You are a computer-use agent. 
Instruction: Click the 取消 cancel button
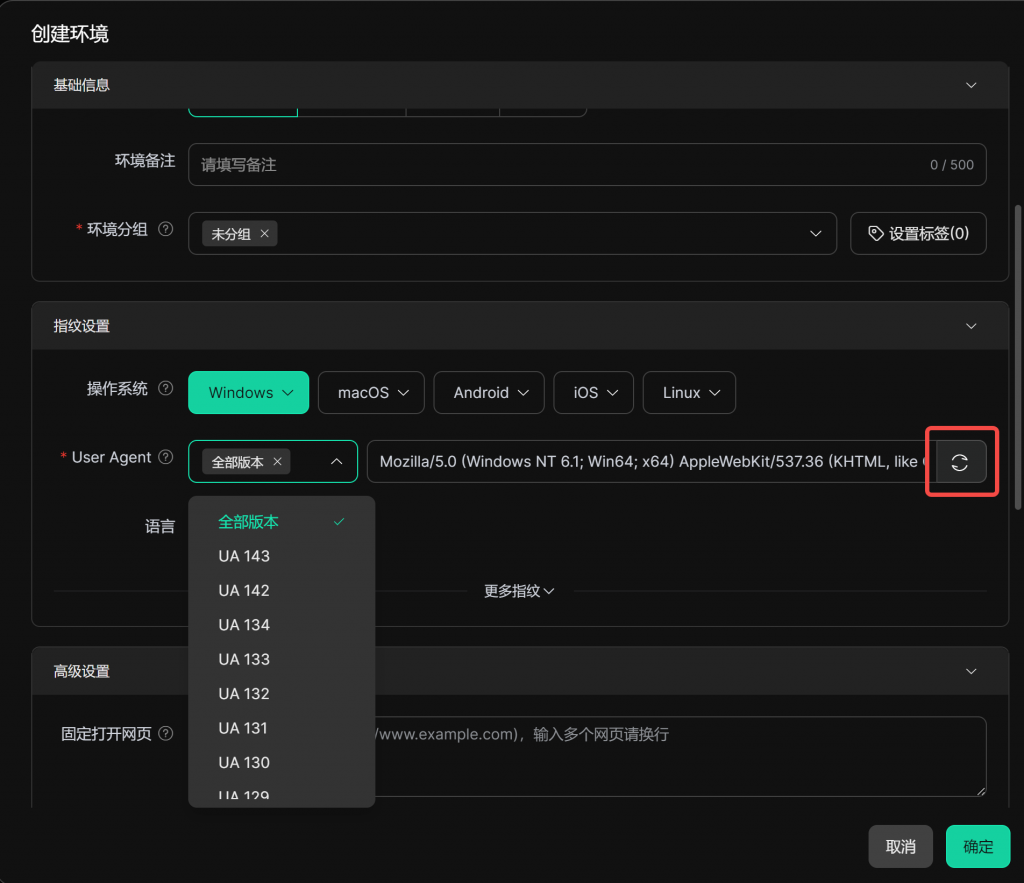click(900, 846)
